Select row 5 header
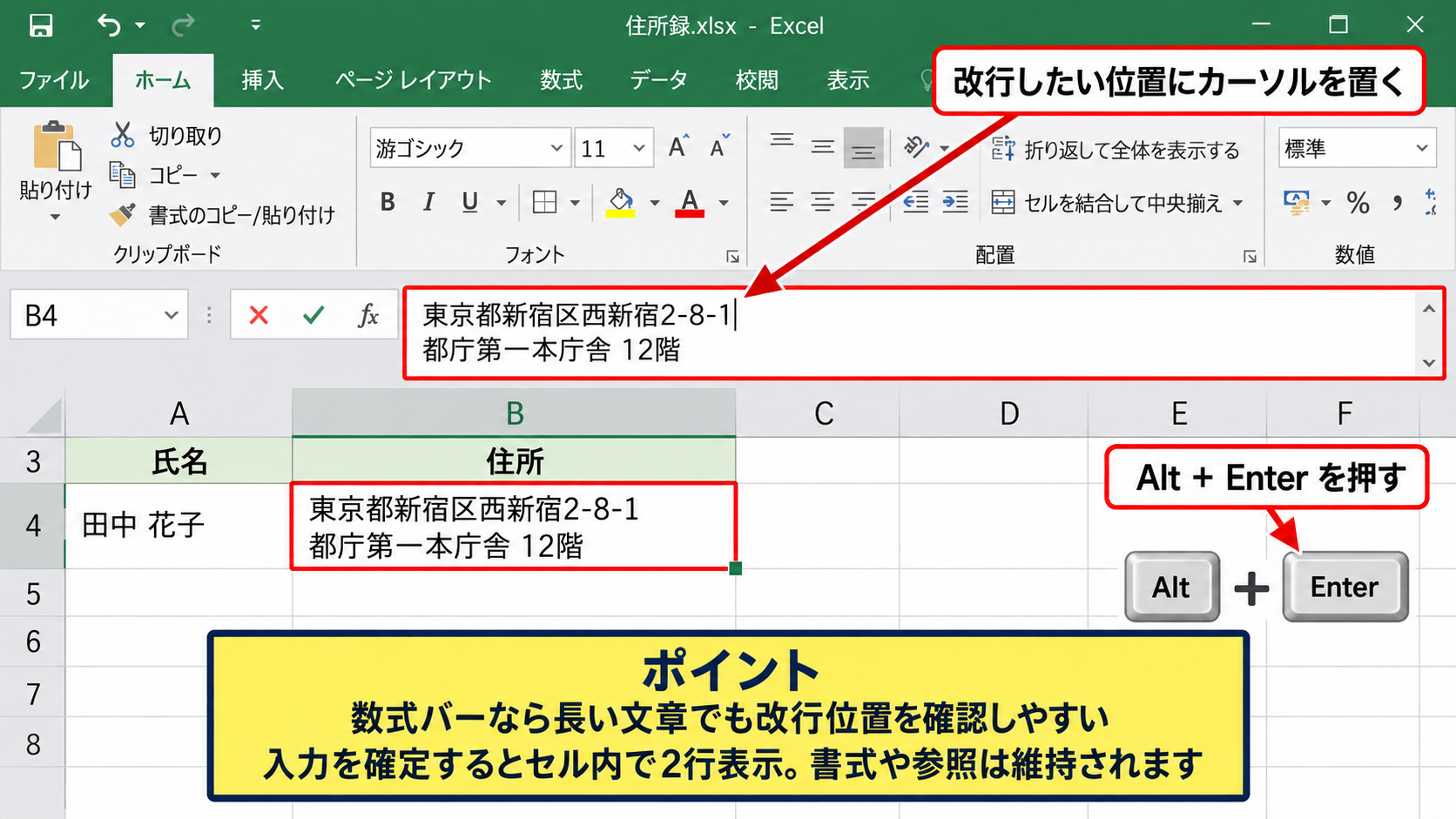This screenshot has height=819, width=1456. (33, 594)
